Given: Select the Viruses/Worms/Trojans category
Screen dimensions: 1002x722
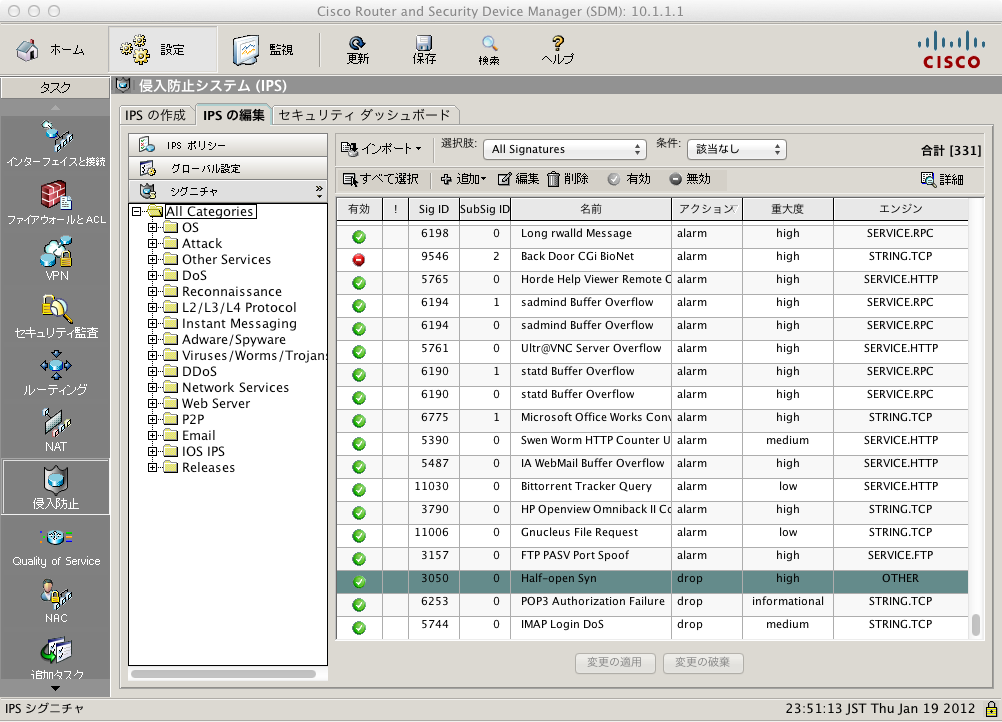Looking at the screenshot, I should [x=254, y=355].
